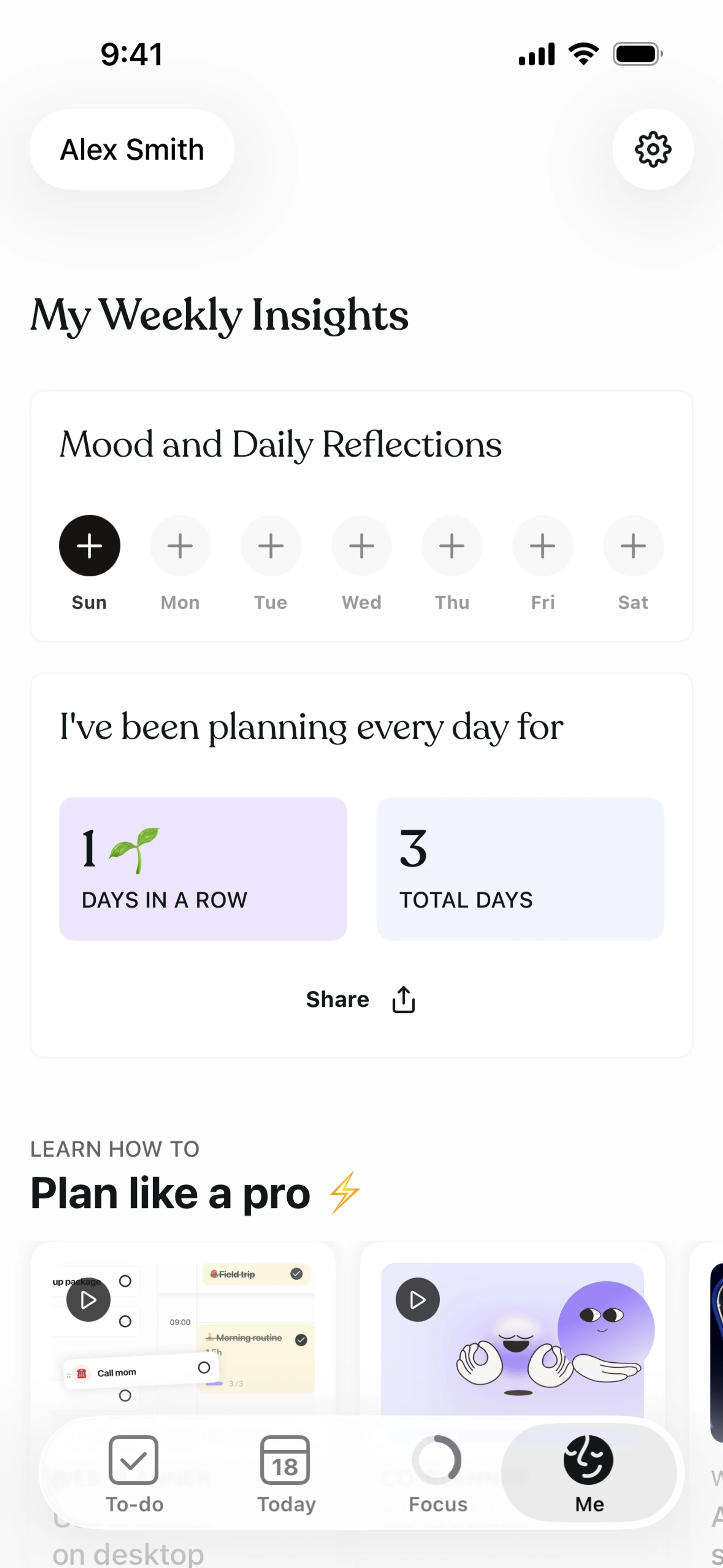723x1568 pixels.
Task: Add mood reflection for Saturday
Action: click(x=633, y=546)
